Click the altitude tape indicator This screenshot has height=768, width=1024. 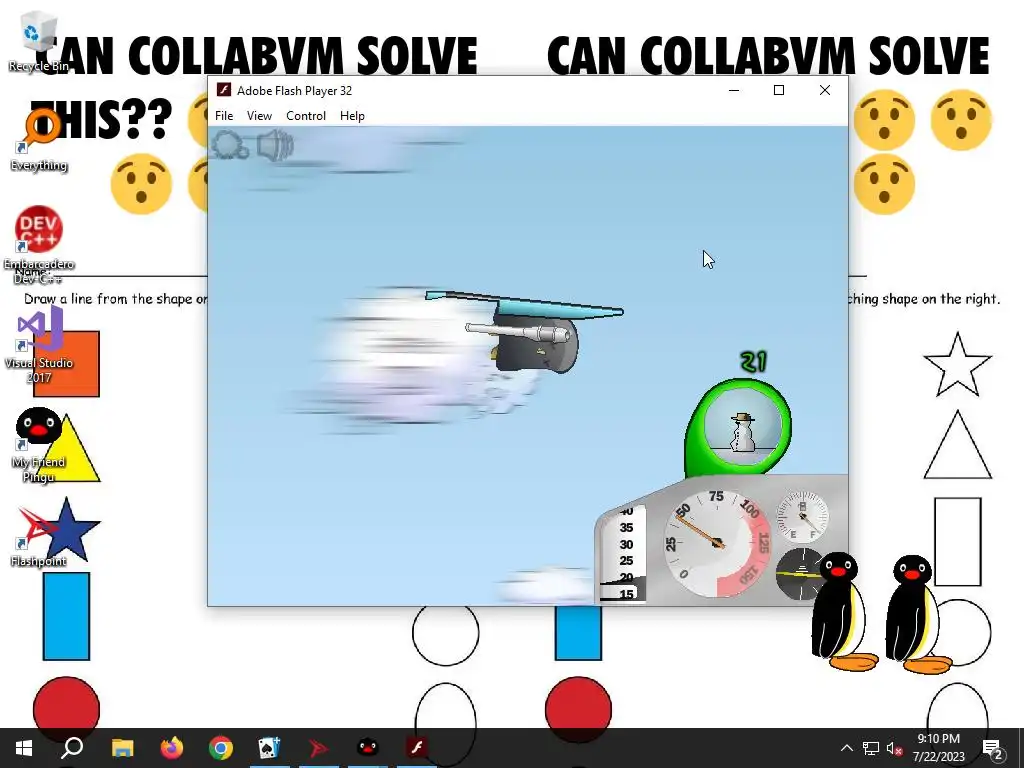pyautogui.click(x=623, y=552)
